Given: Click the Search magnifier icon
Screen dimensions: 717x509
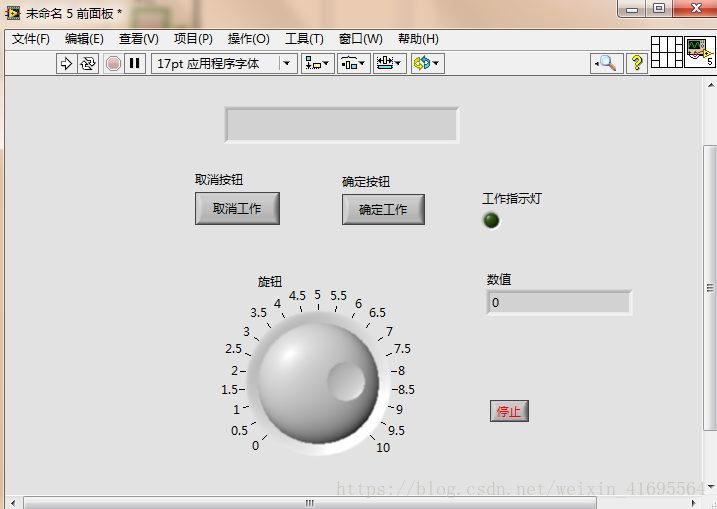Looking at the screenshot, I should coord(606,63).
